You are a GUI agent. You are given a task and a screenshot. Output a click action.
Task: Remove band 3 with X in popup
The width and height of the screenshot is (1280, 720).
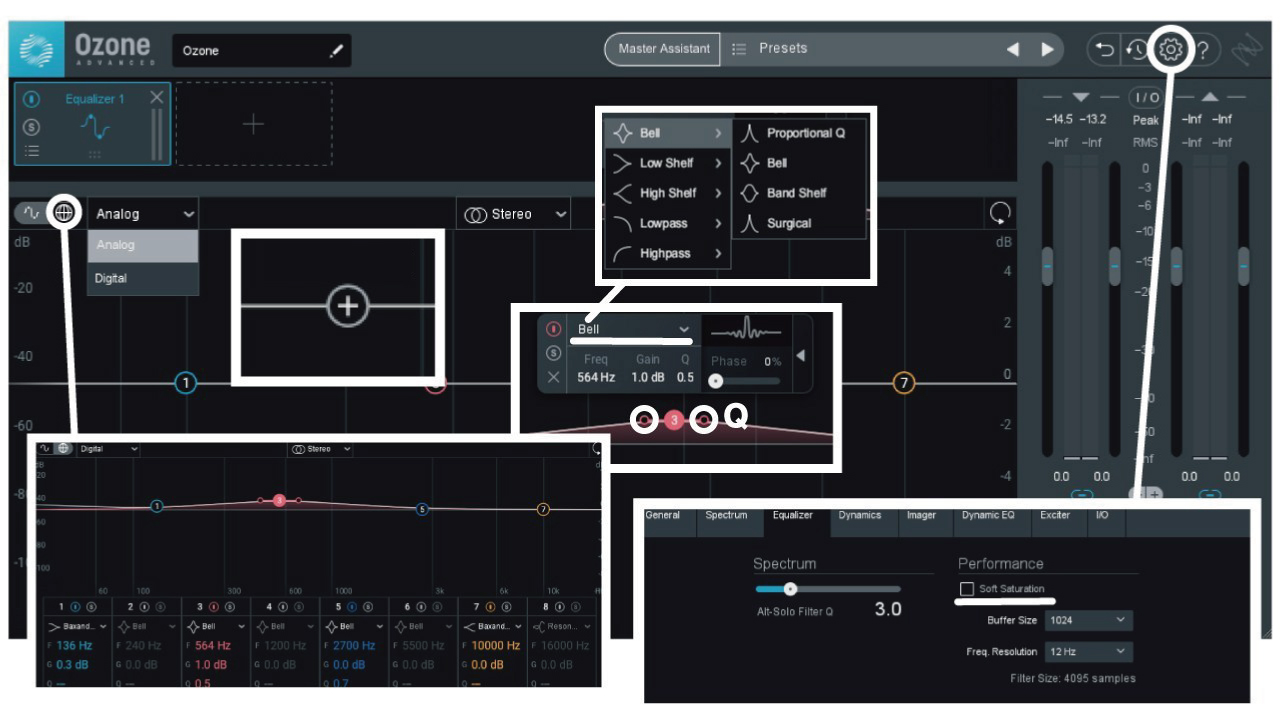(x=553, y=377)
